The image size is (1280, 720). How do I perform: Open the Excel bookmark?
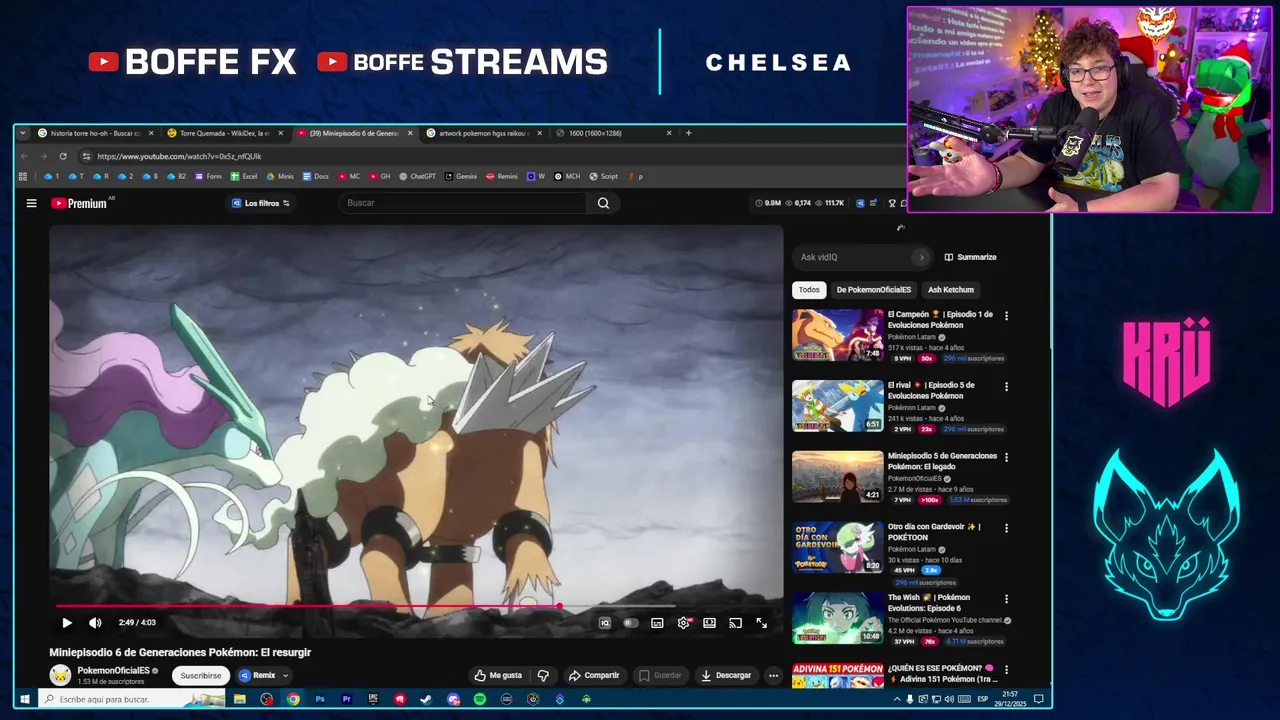pos(244,176)
